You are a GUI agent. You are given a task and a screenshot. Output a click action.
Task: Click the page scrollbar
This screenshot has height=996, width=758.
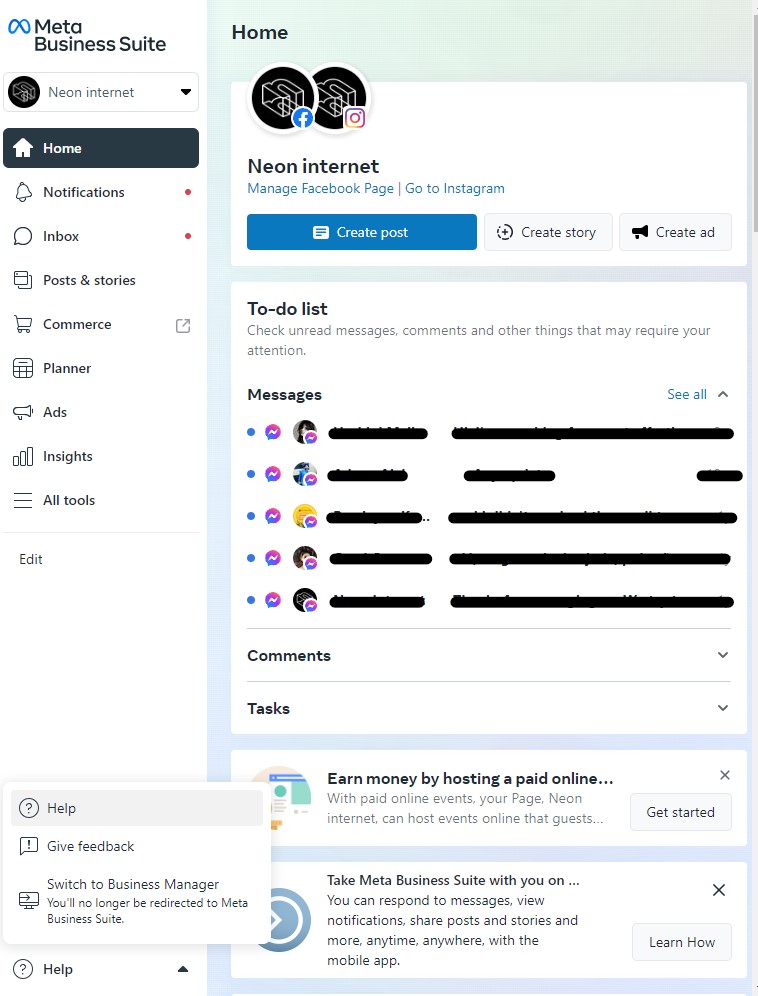[x=755, y=123]
